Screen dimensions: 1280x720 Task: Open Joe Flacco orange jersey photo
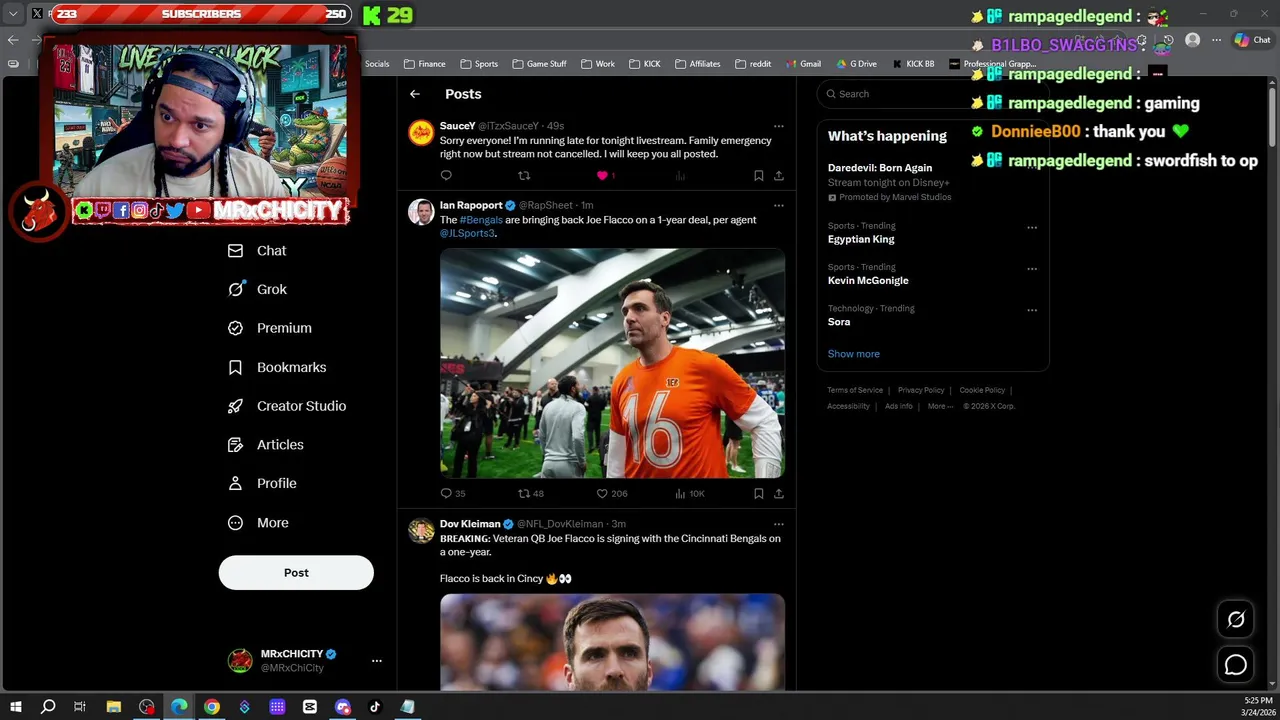coord(612,364)
